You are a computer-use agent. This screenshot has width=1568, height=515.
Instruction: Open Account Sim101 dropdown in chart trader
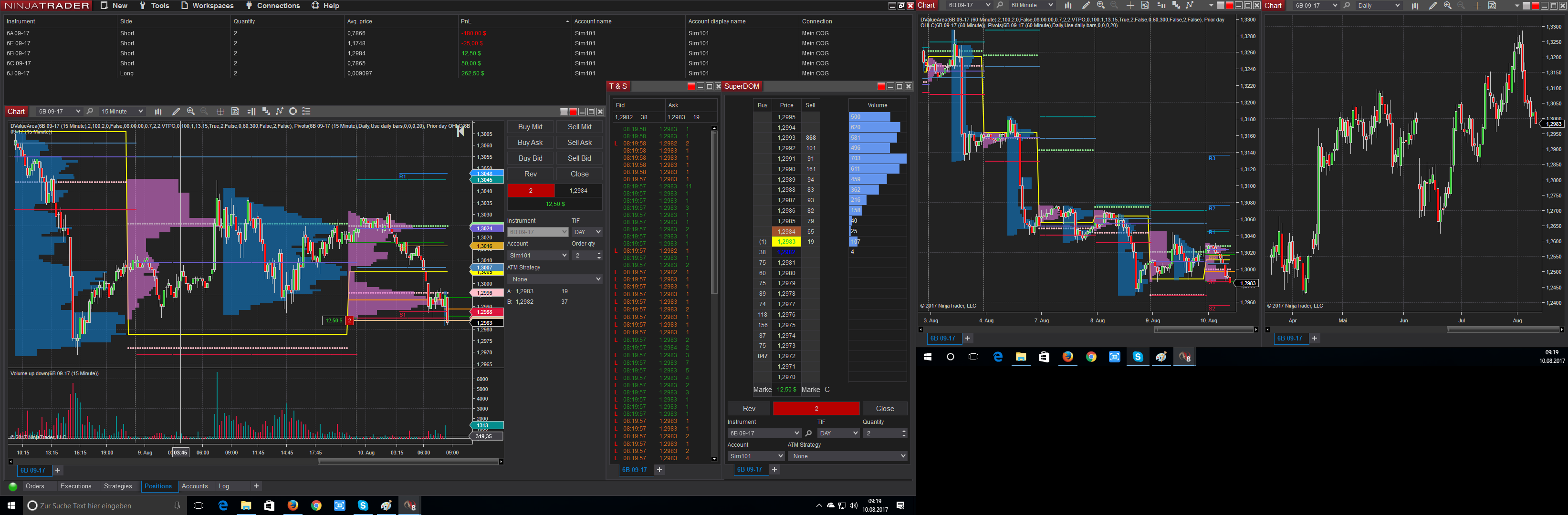(x=538, y=256)
